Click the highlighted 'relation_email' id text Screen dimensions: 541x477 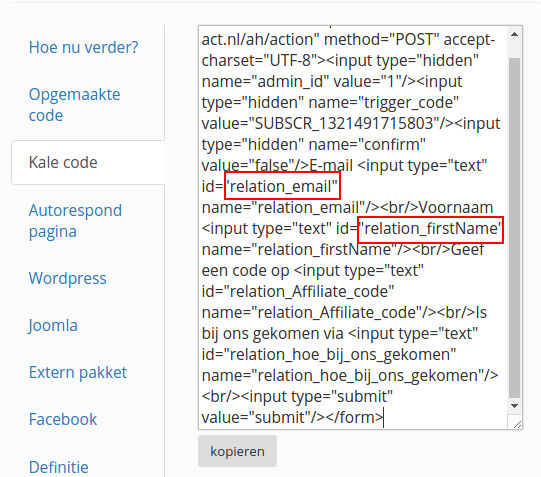coord(282,186)
